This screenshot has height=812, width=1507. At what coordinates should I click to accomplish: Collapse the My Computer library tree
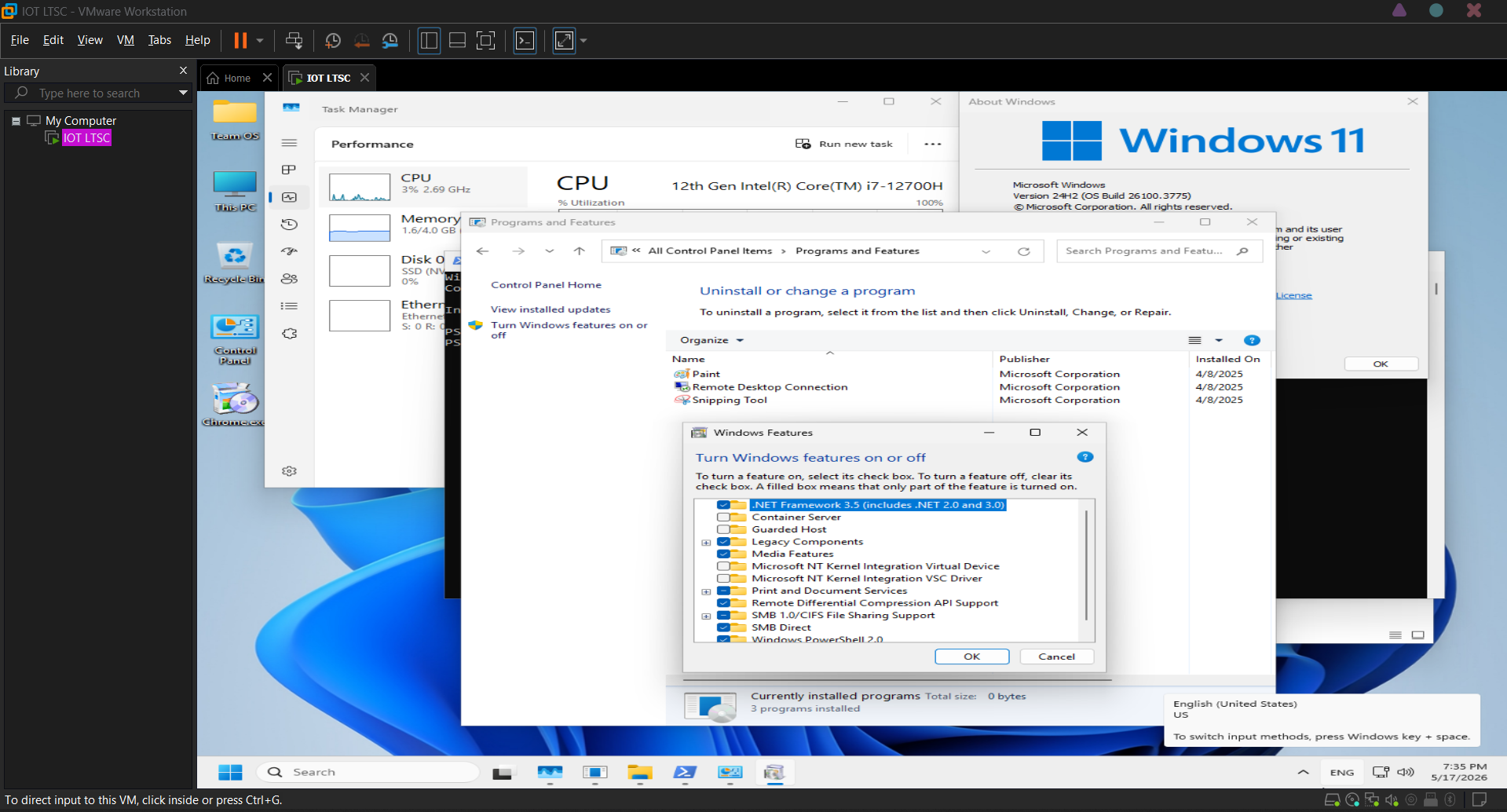tap(16, 121)
